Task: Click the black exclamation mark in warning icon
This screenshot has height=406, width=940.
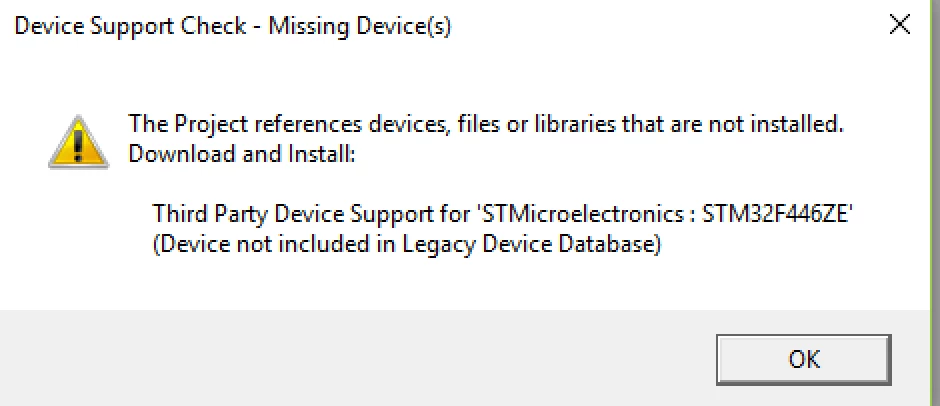Action: tap(79, 146)
